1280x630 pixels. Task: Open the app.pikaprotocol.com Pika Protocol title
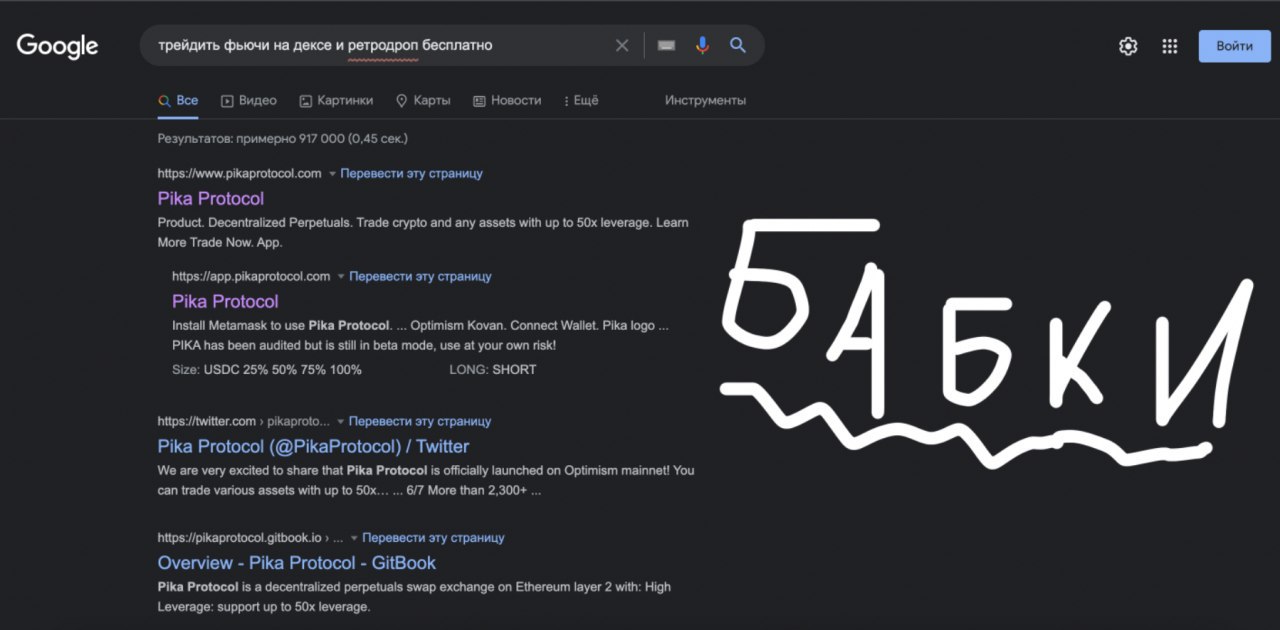[x=225, y=301]
